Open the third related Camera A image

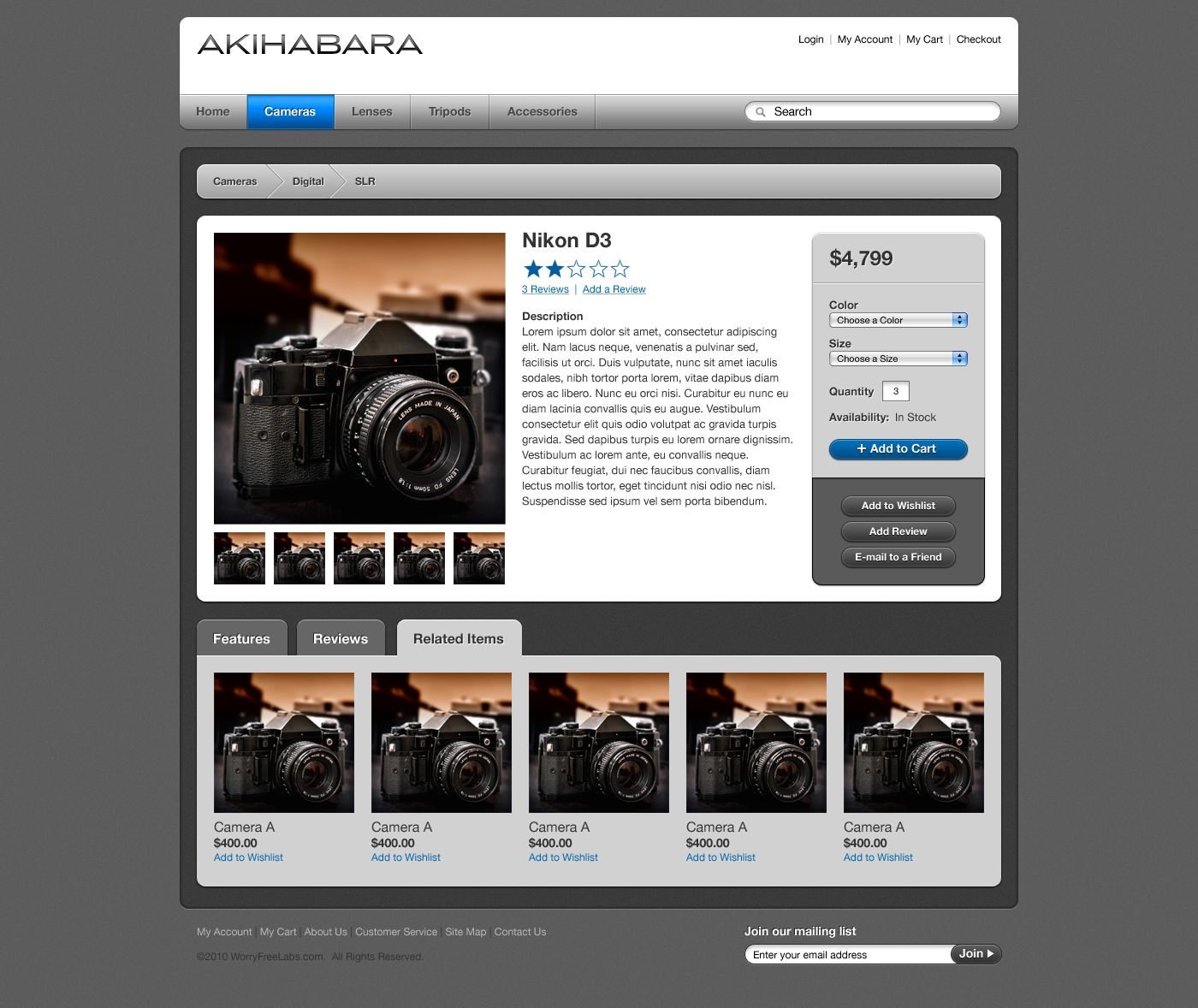pyautogui.click(x=599, y=743)
